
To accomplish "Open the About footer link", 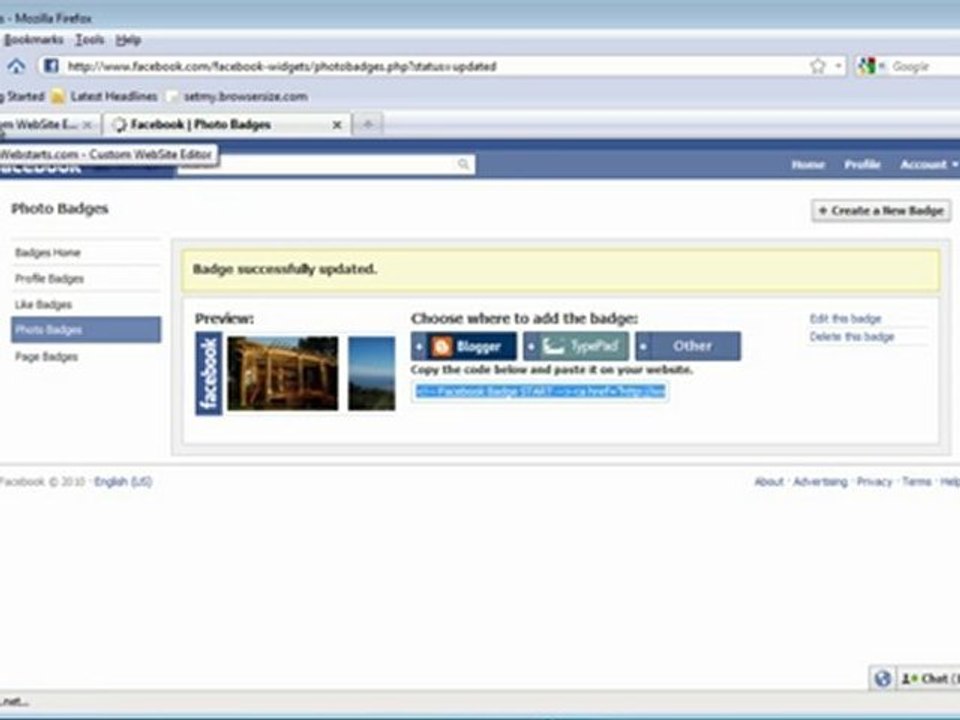I will tap(769, 482).
